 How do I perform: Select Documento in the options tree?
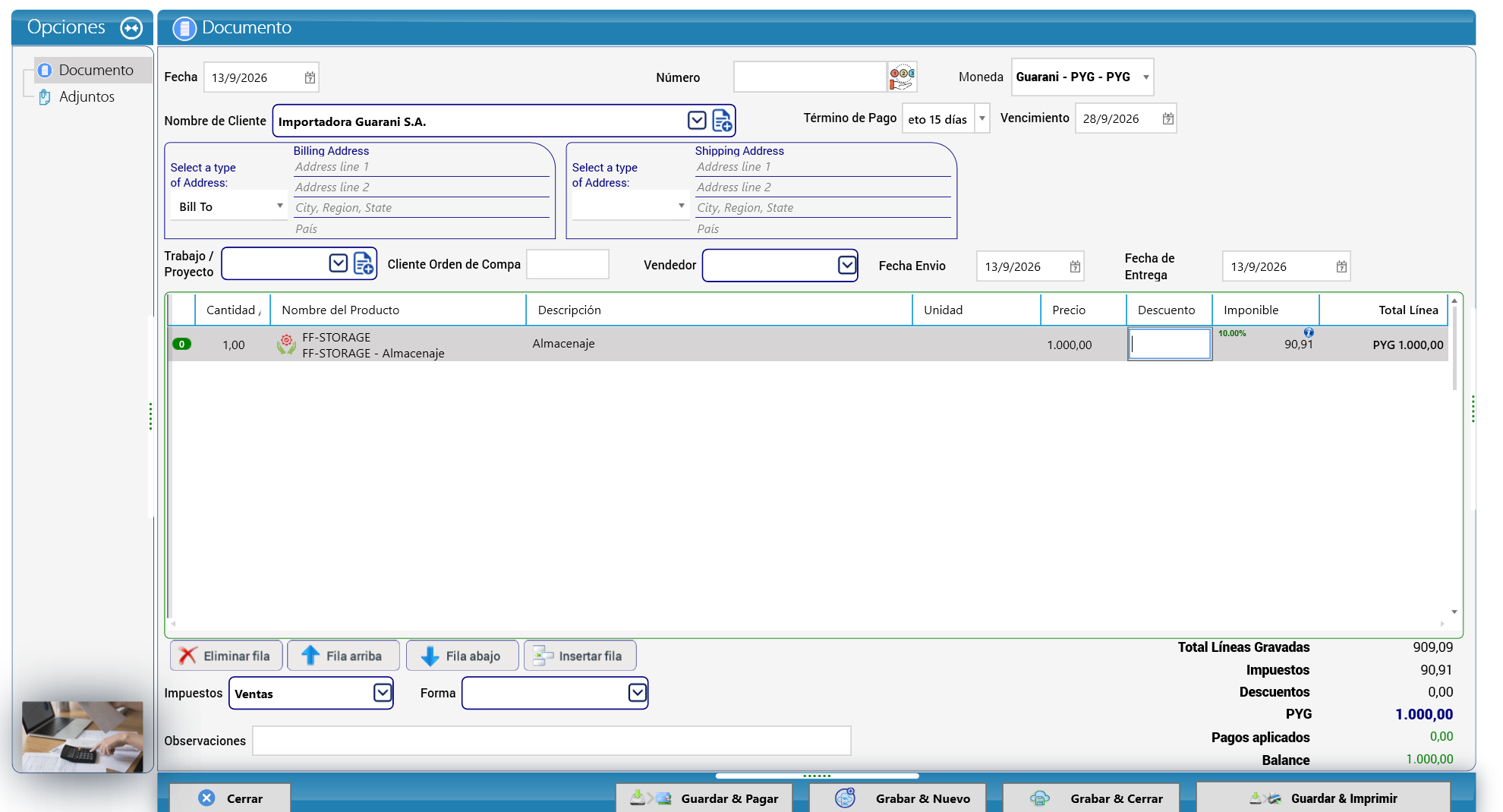pos(96,70)
